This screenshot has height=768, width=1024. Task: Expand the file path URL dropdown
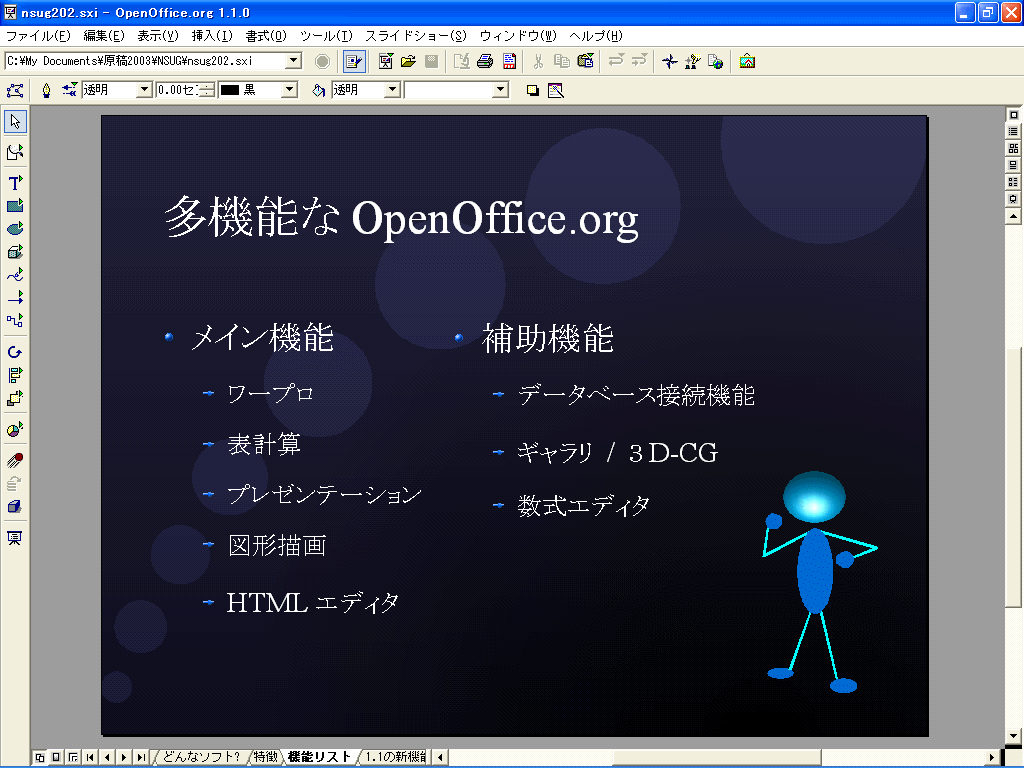(294, 61)
